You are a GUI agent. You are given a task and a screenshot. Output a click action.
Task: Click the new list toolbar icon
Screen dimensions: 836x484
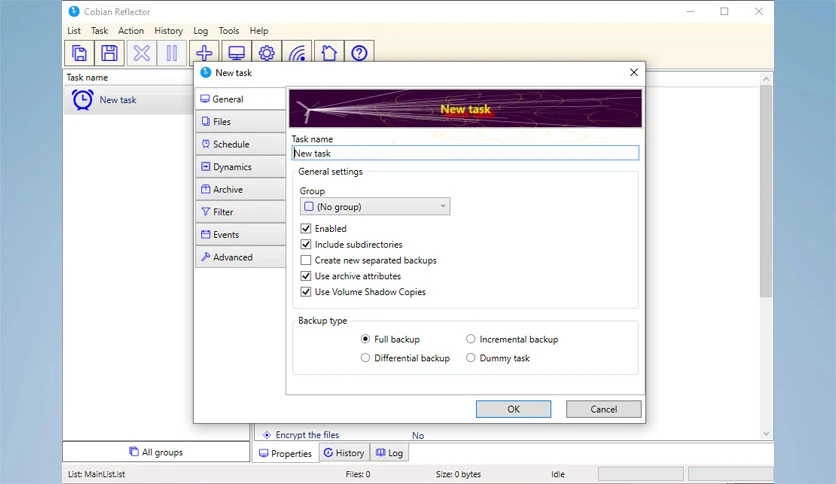[x=79, y=53]
